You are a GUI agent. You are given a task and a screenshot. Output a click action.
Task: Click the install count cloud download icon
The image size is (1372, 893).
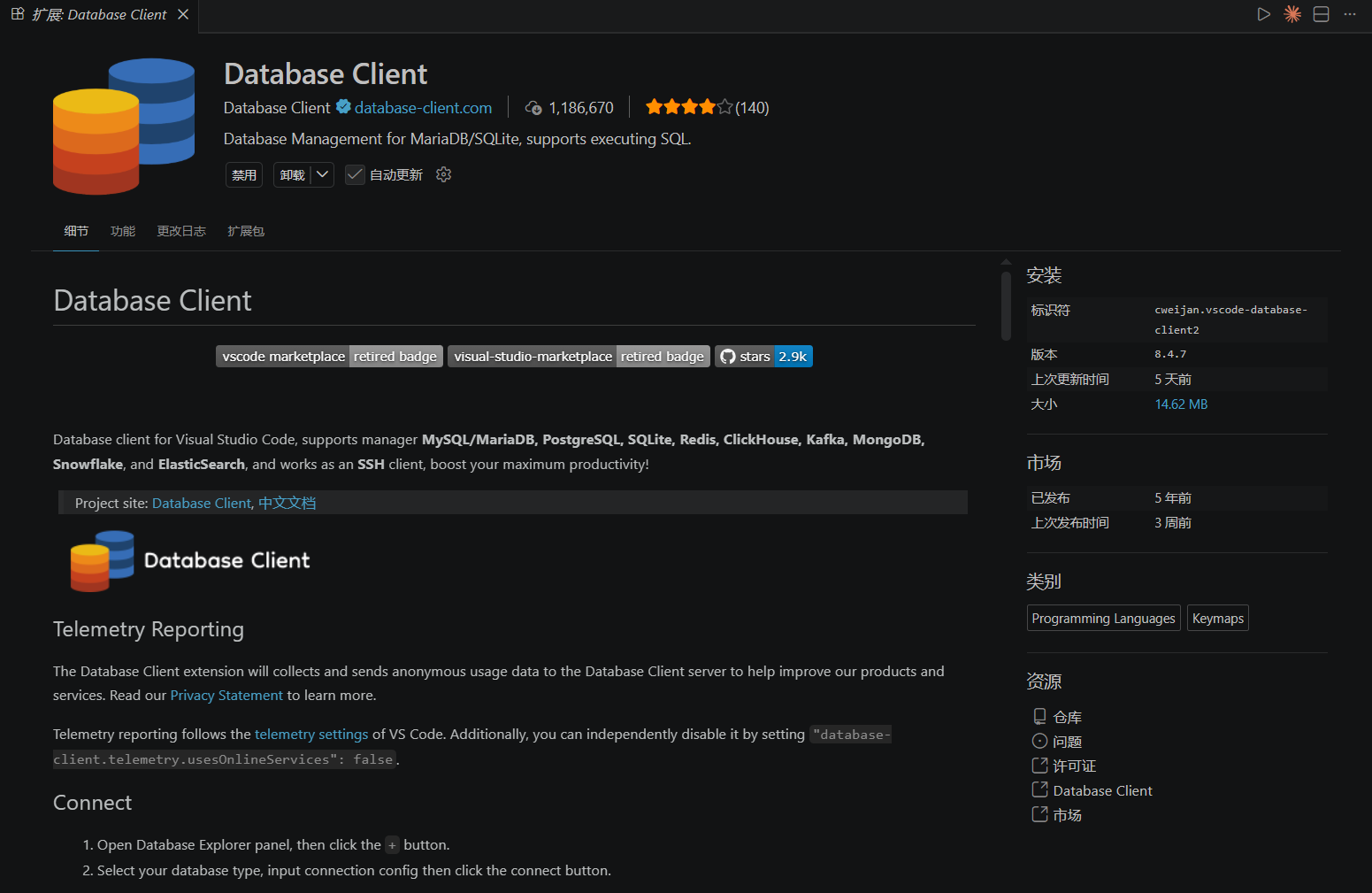point(533,108)
